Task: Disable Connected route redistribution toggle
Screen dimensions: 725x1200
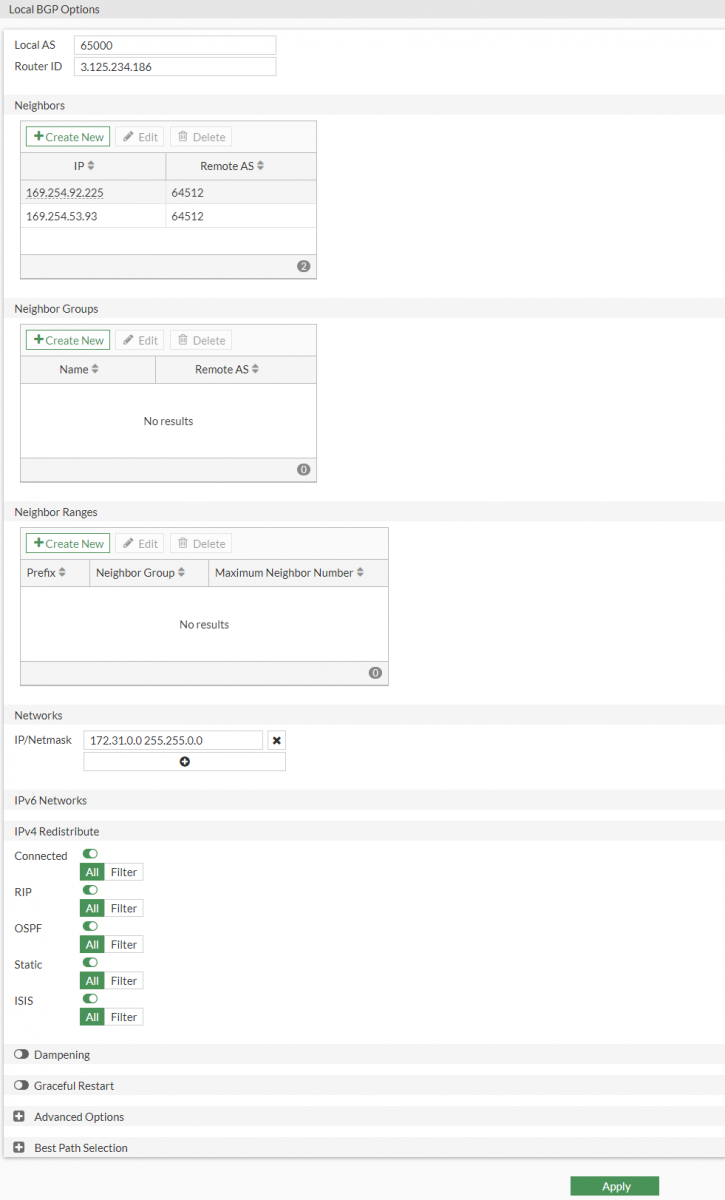Action: click(90, 854)
